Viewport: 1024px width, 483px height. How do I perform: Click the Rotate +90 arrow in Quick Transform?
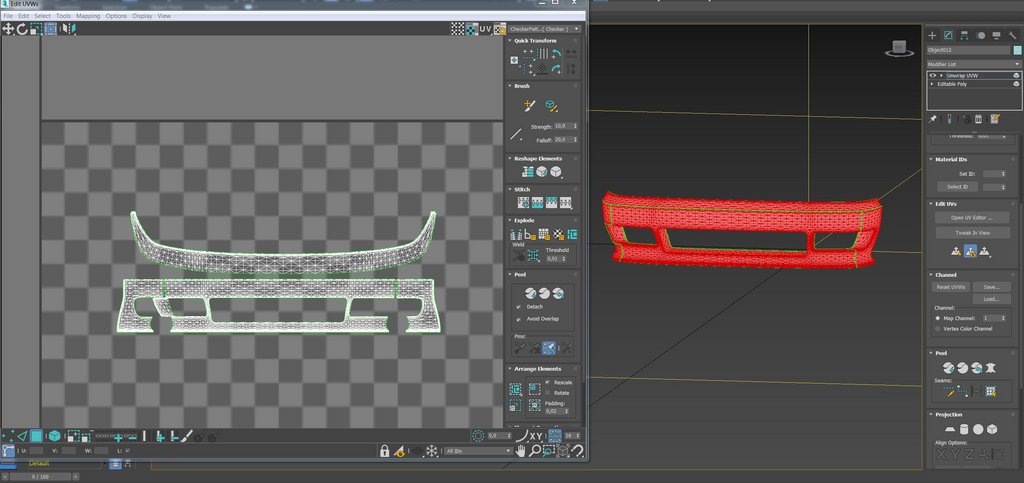556,54
